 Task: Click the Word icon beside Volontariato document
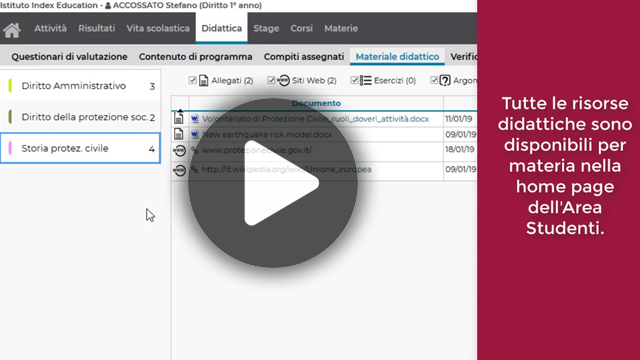pyautogui.click(x=195, y=119)
